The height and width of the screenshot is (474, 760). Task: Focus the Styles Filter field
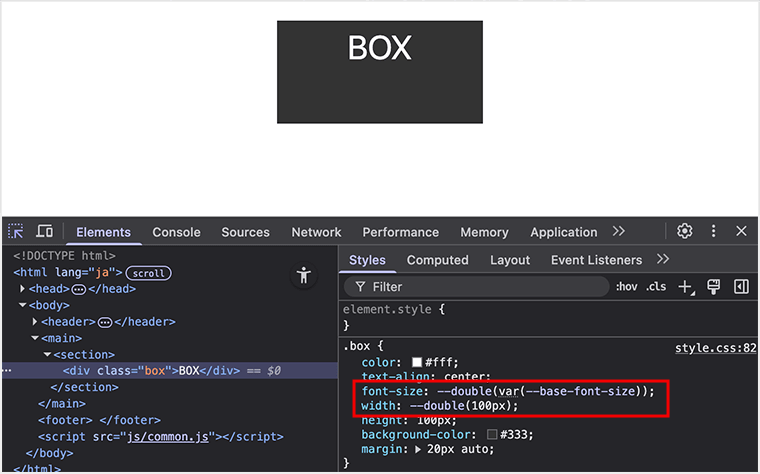click(476, 287)
